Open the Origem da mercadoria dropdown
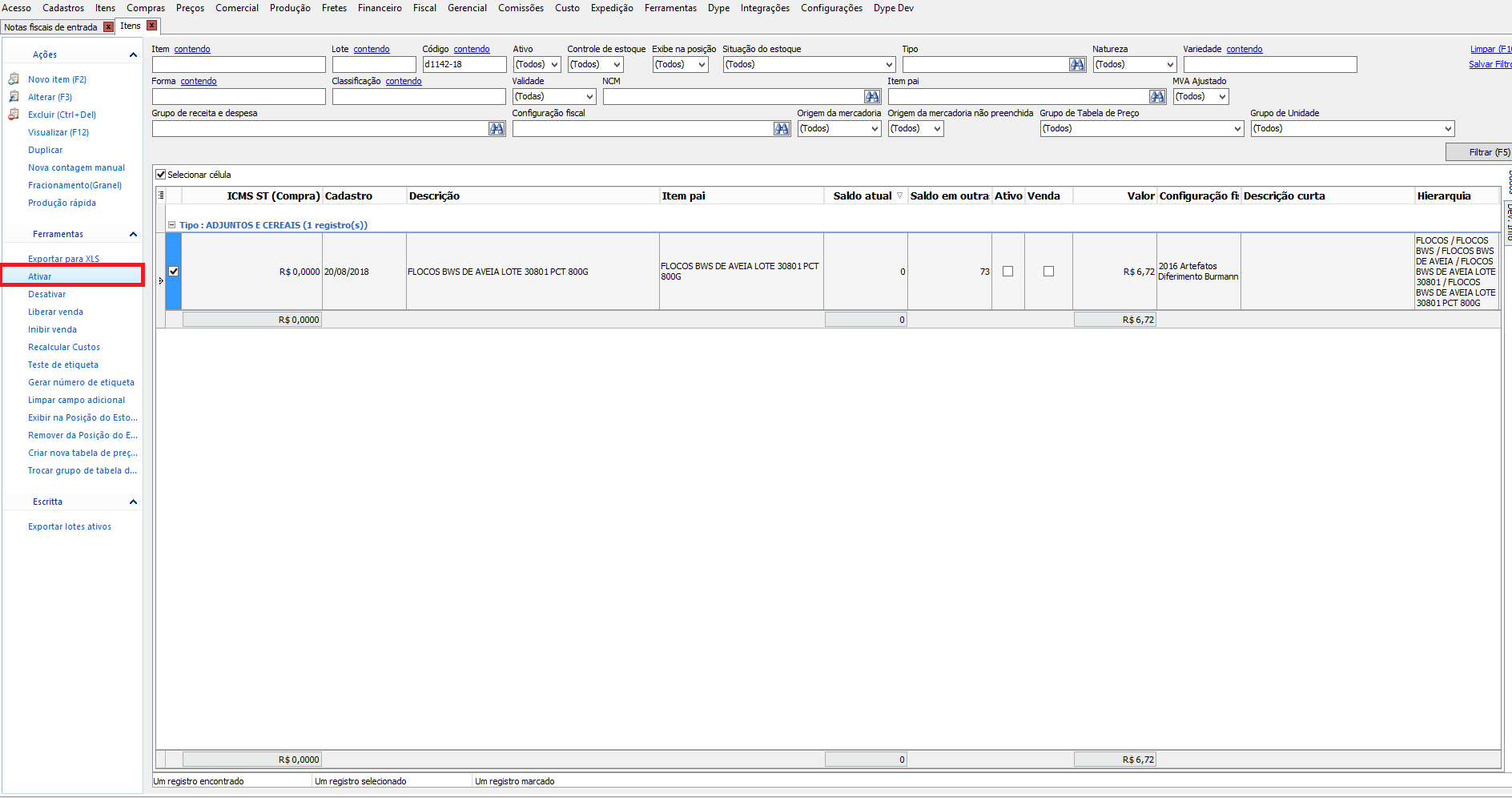This screenshot has width=1512, height=798. [x=875, y=128]
